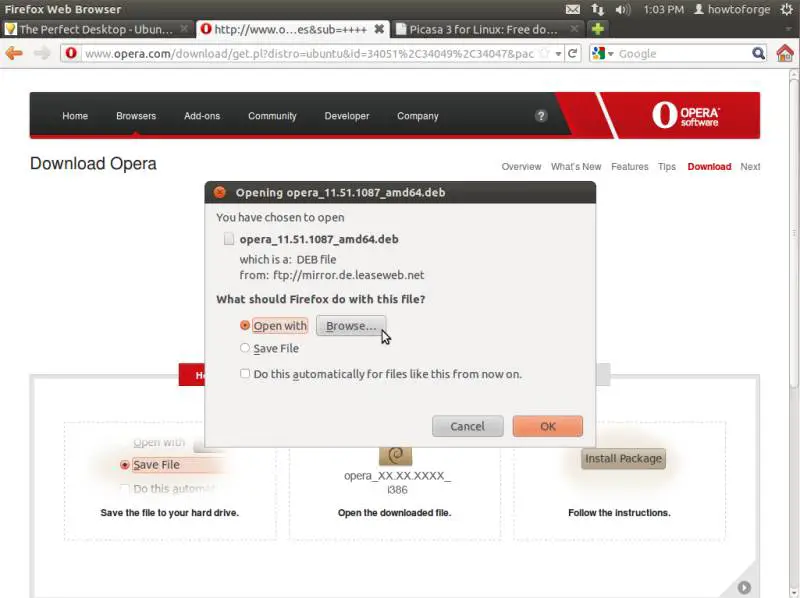This screenshot has width=800, height=598.
Task: Click the round arrow icon at page bottom right
Action: coord(744,587)
